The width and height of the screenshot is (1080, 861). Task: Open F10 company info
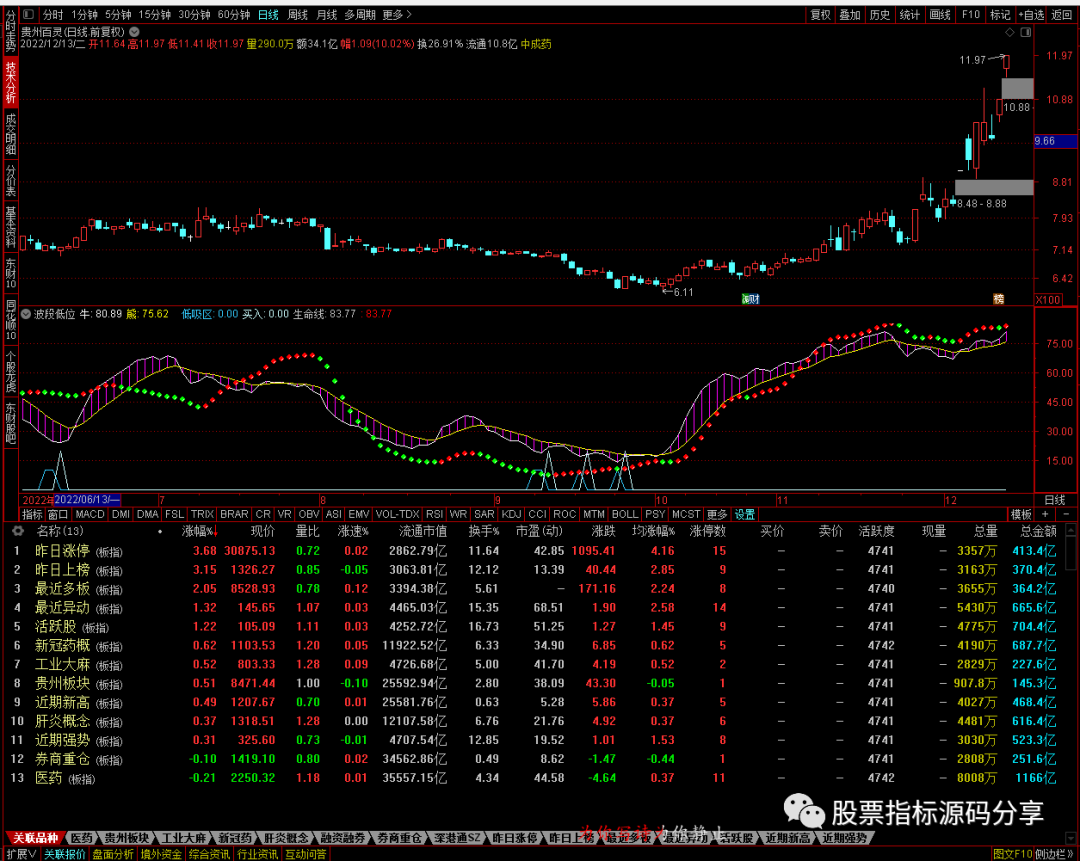pos(970,14)
